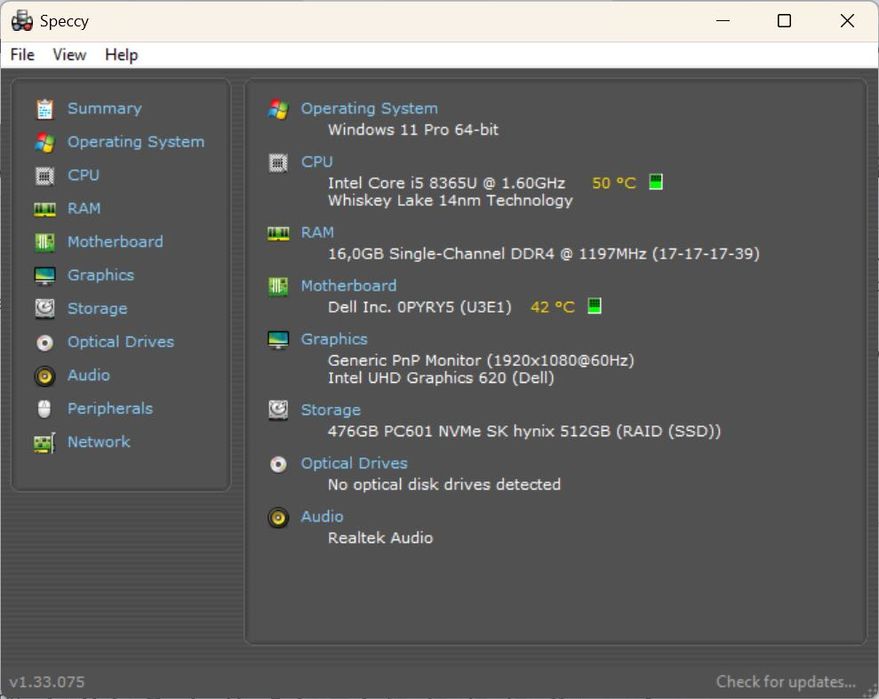Minimize the Speccy window
This screenshot has height=699, width=879.
(x=723, y=21)
